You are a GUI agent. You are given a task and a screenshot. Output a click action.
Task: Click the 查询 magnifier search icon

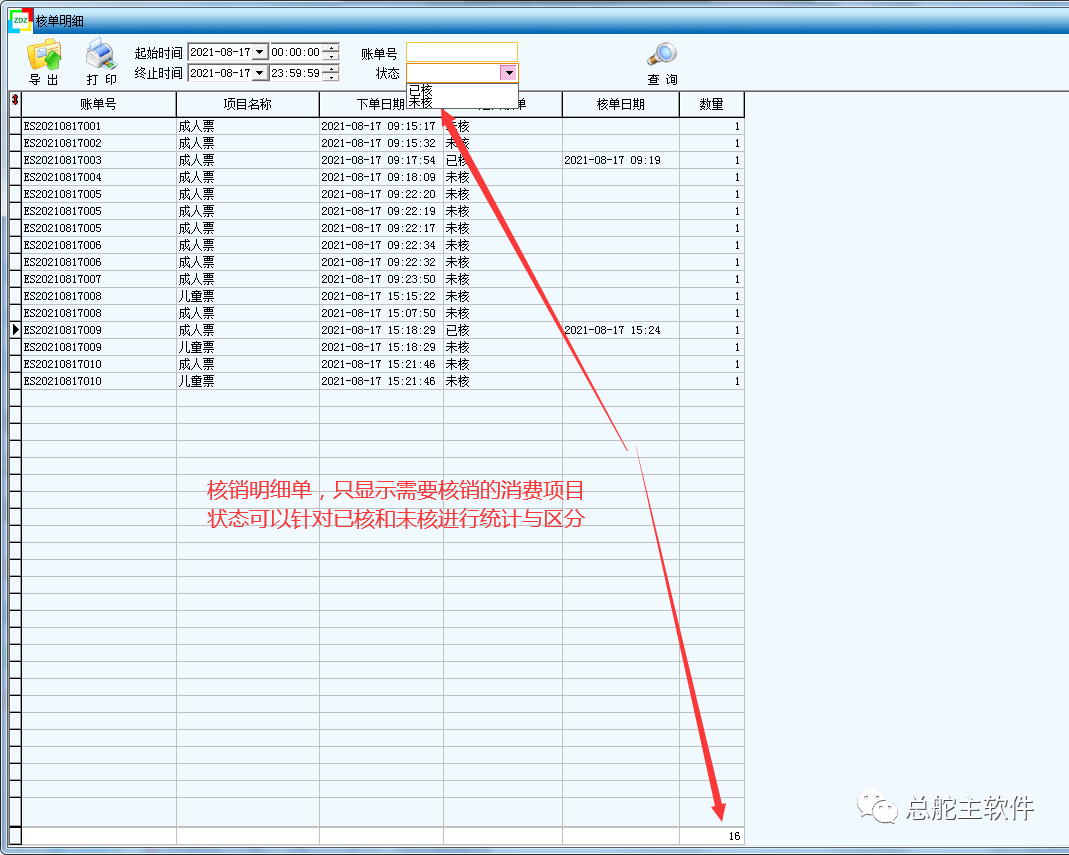(662, 54)
